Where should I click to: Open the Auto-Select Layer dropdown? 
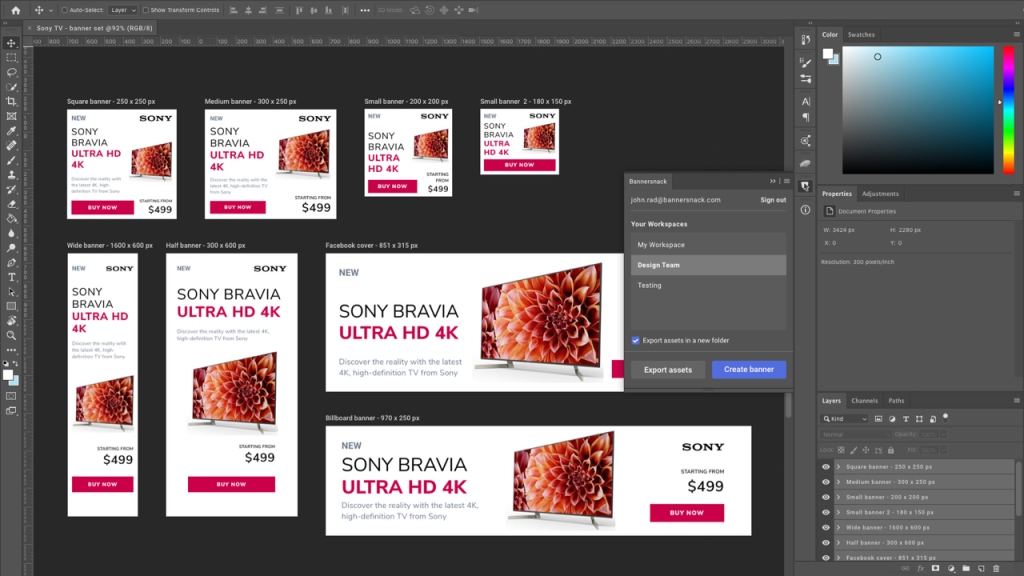tap(123, 10)
